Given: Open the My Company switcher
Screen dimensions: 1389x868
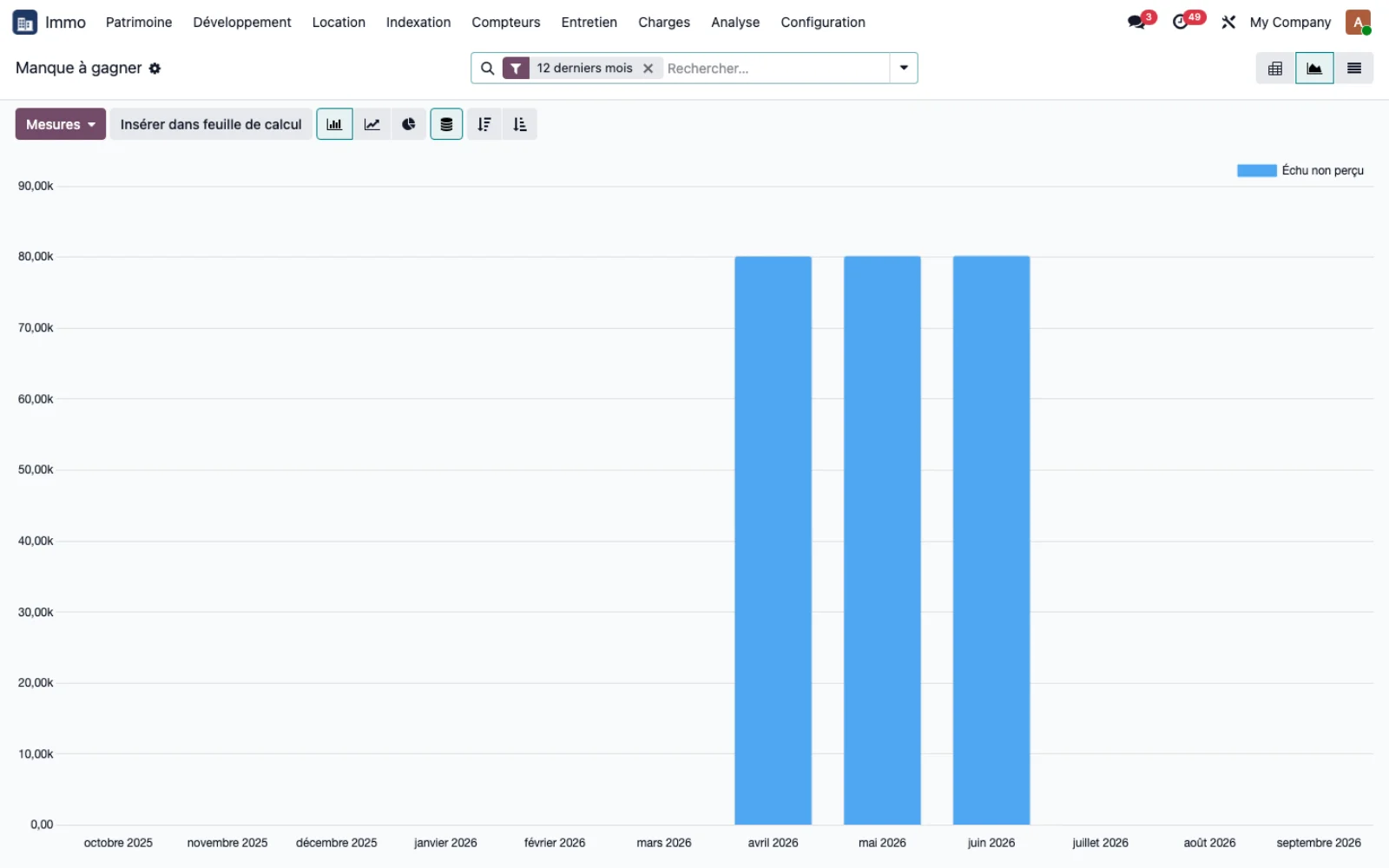Looking at the screenshot, I should 1290,23.
